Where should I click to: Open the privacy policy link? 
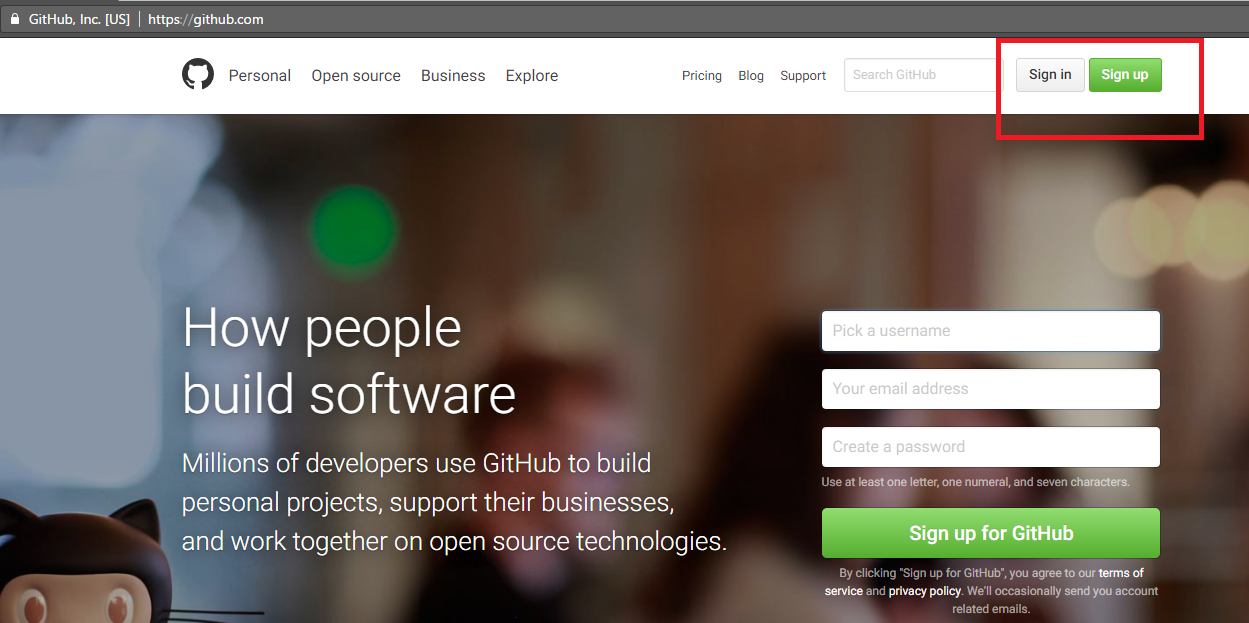[x=925, y=591]
